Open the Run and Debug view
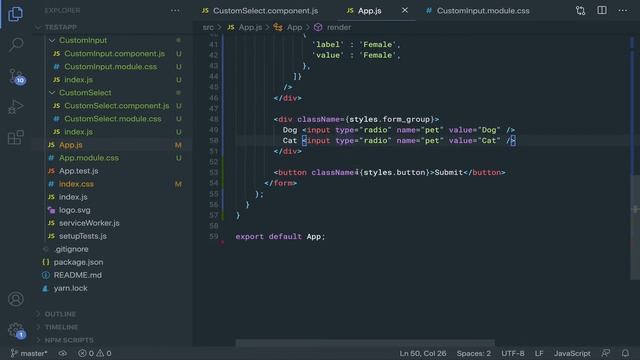Viewport: 640px width, 360px height. point(16,107)
